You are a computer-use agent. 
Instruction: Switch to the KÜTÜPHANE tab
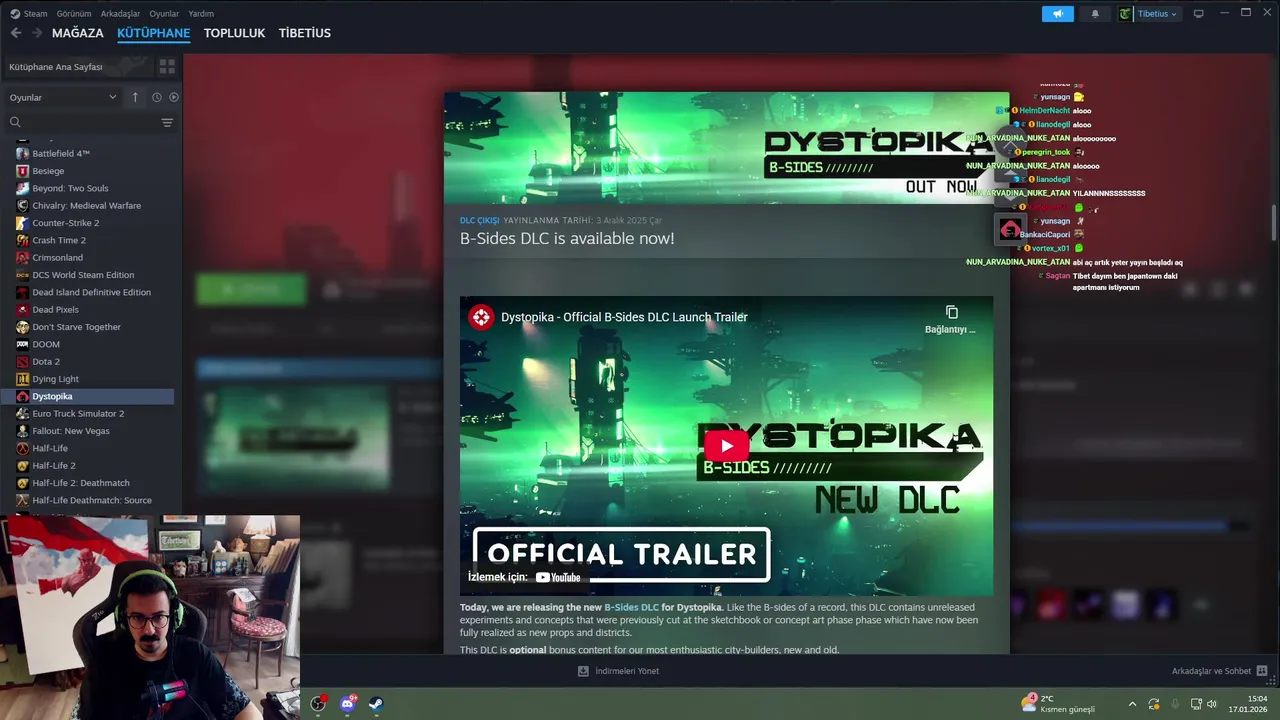(x=153, y=33)
